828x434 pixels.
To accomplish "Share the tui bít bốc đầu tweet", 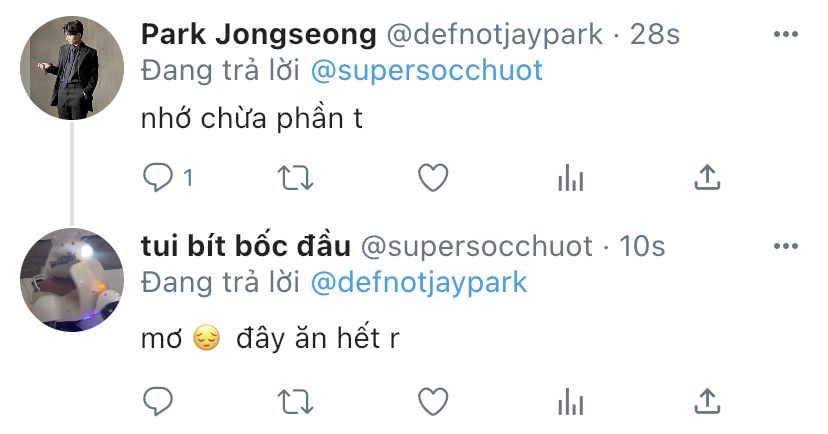I will [707, 401].
